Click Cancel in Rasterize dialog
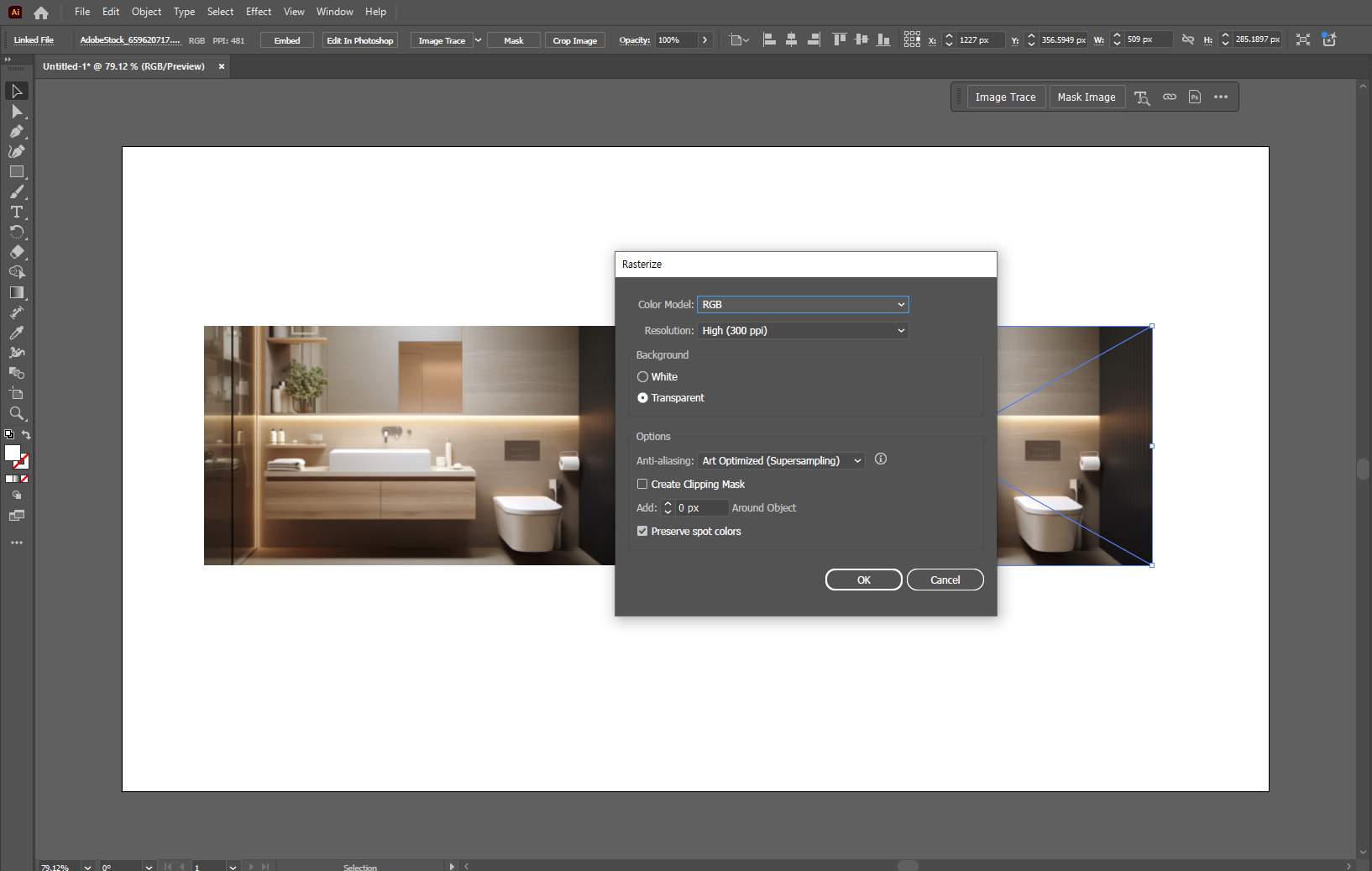 (x=945, y=580)
